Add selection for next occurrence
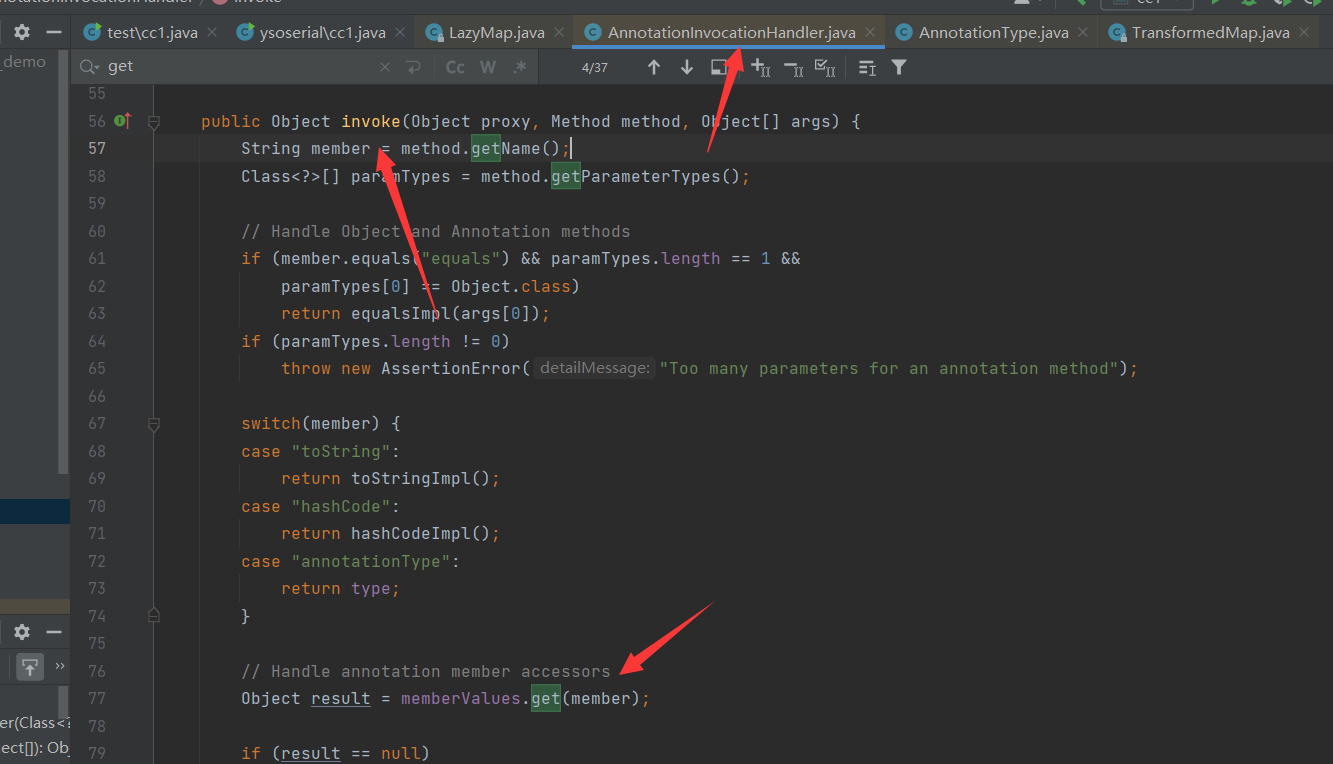The width and height of the screenshot is (1333, 764). (760, 67)
